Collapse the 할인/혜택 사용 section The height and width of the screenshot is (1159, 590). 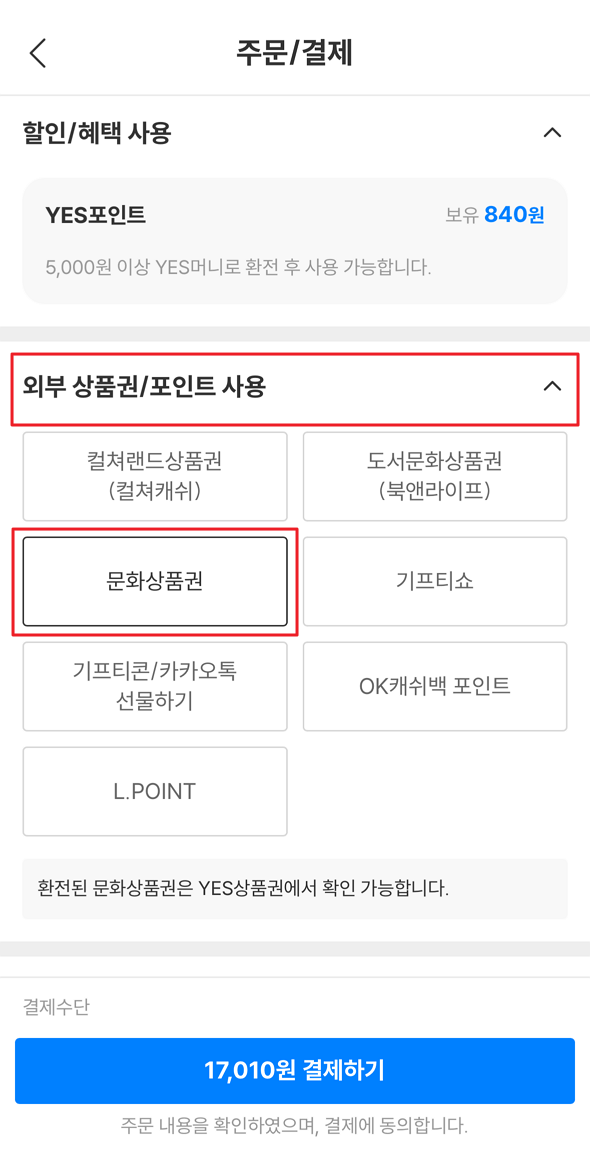(554, 133)
